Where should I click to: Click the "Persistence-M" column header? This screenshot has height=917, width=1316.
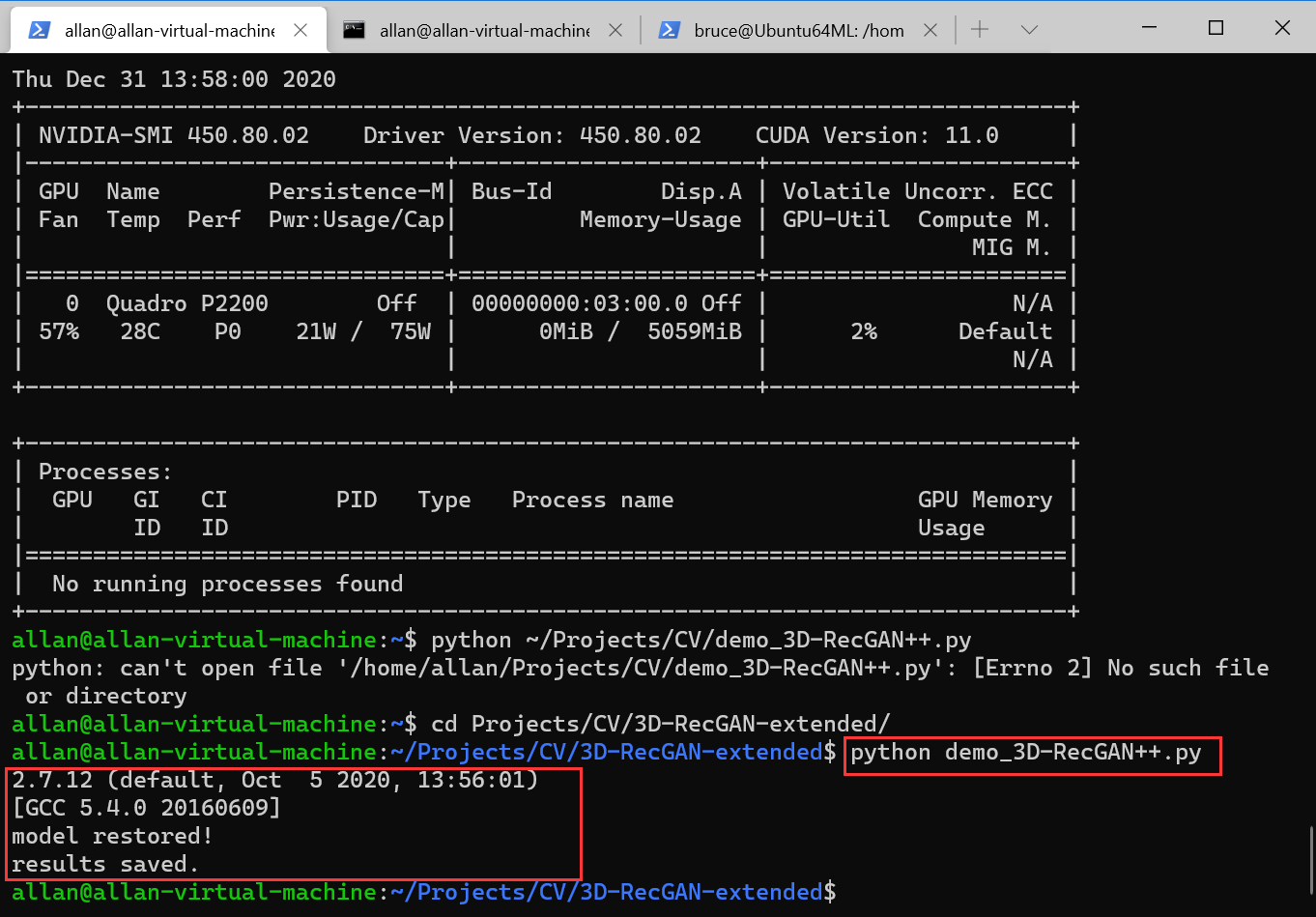(357, 191)
